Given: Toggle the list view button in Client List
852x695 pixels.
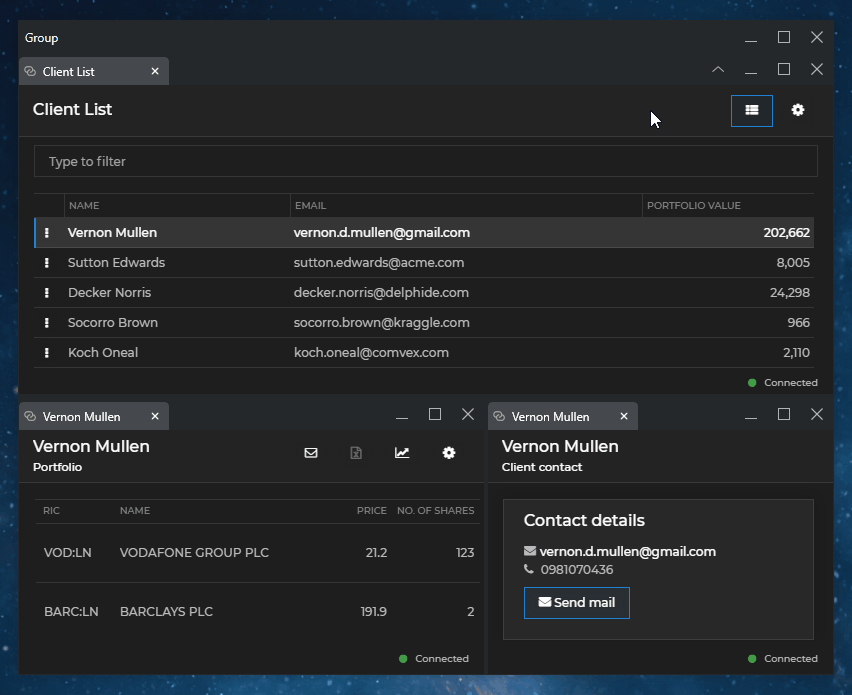Looking at the screenshot, I should point(752,110).
